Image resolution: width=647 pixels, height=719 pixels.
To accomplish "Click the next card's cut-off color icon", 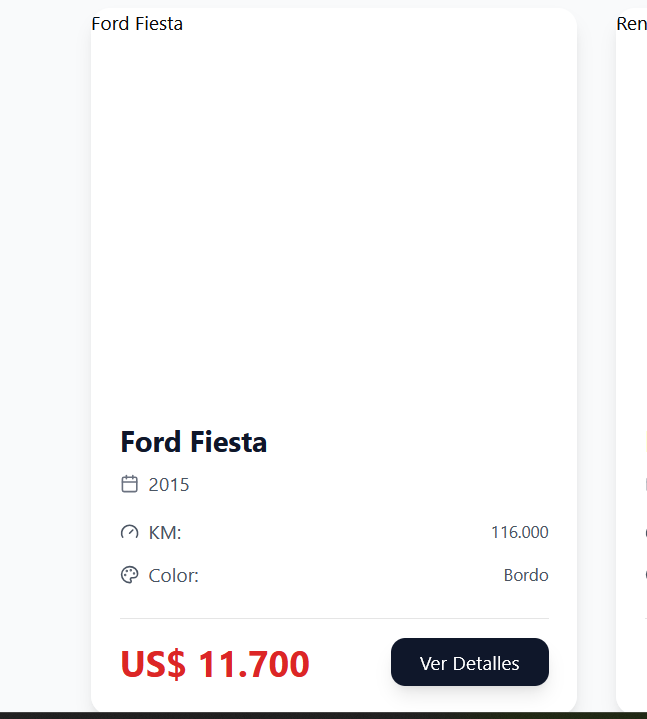I will 645,575.
